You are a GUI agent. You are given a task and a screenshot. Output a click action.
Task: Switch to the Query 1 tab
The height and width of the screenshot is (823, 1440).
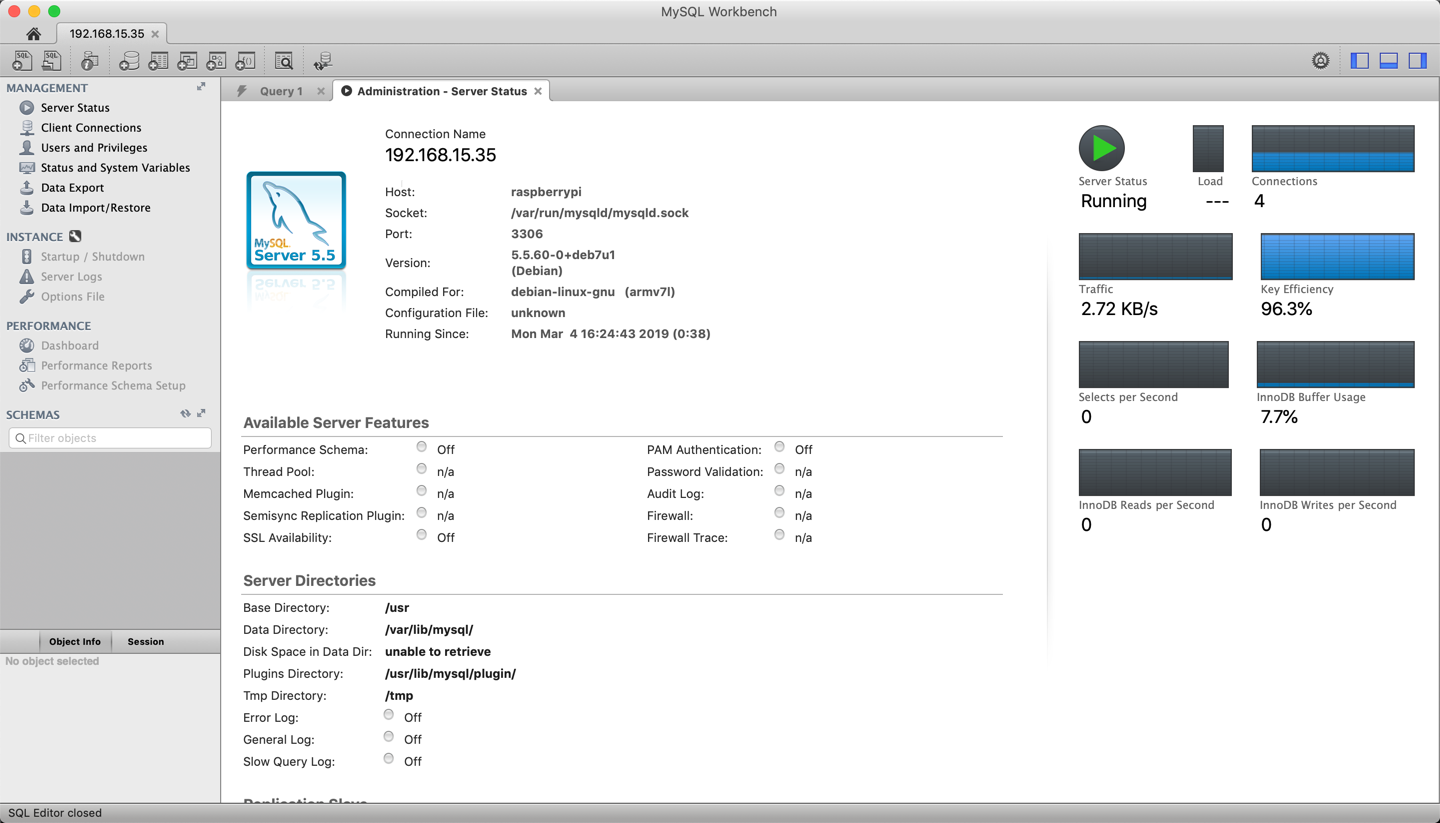coord(281,91)
